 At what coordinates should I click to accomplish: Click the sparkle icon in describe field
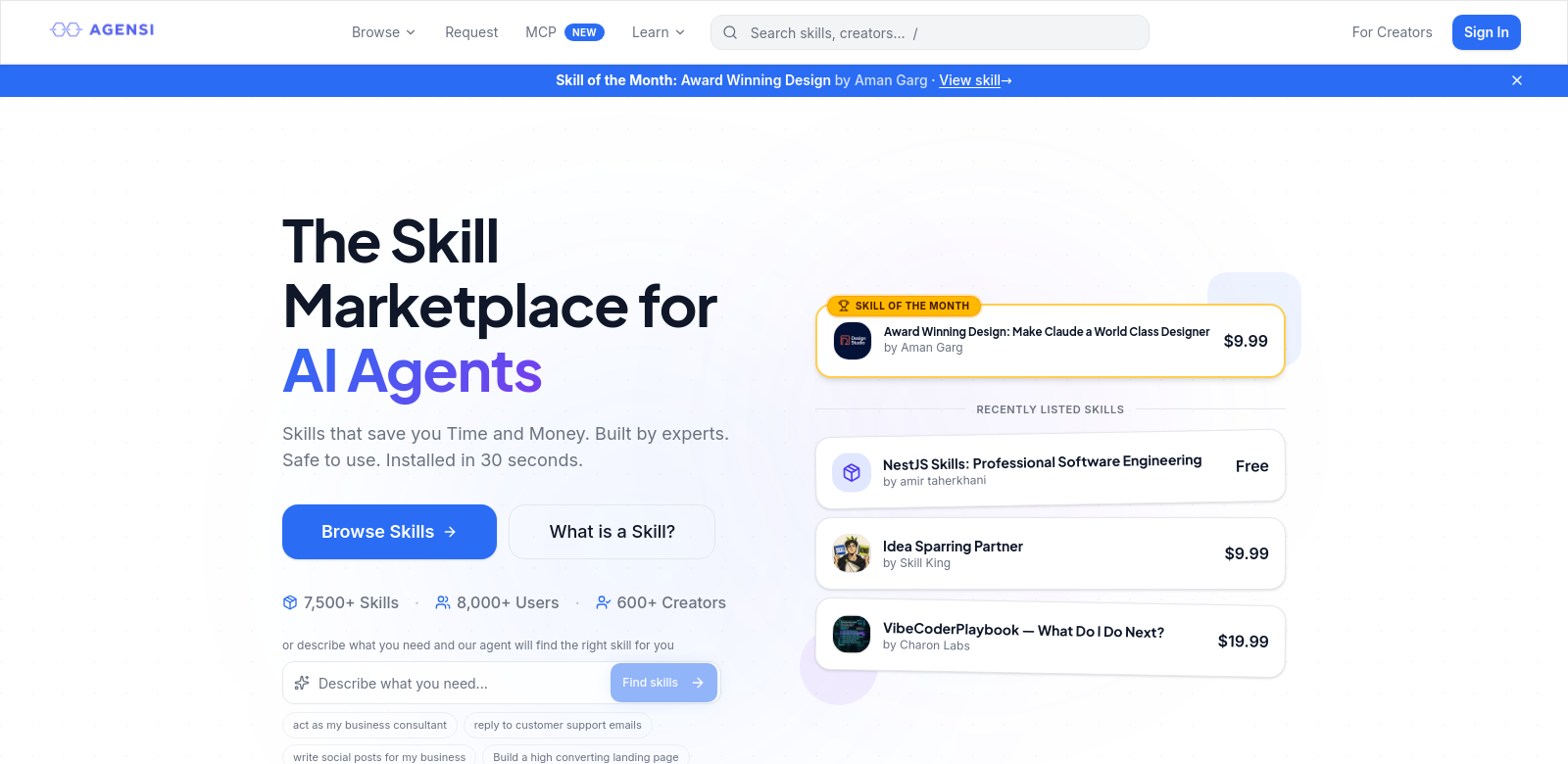302,683
